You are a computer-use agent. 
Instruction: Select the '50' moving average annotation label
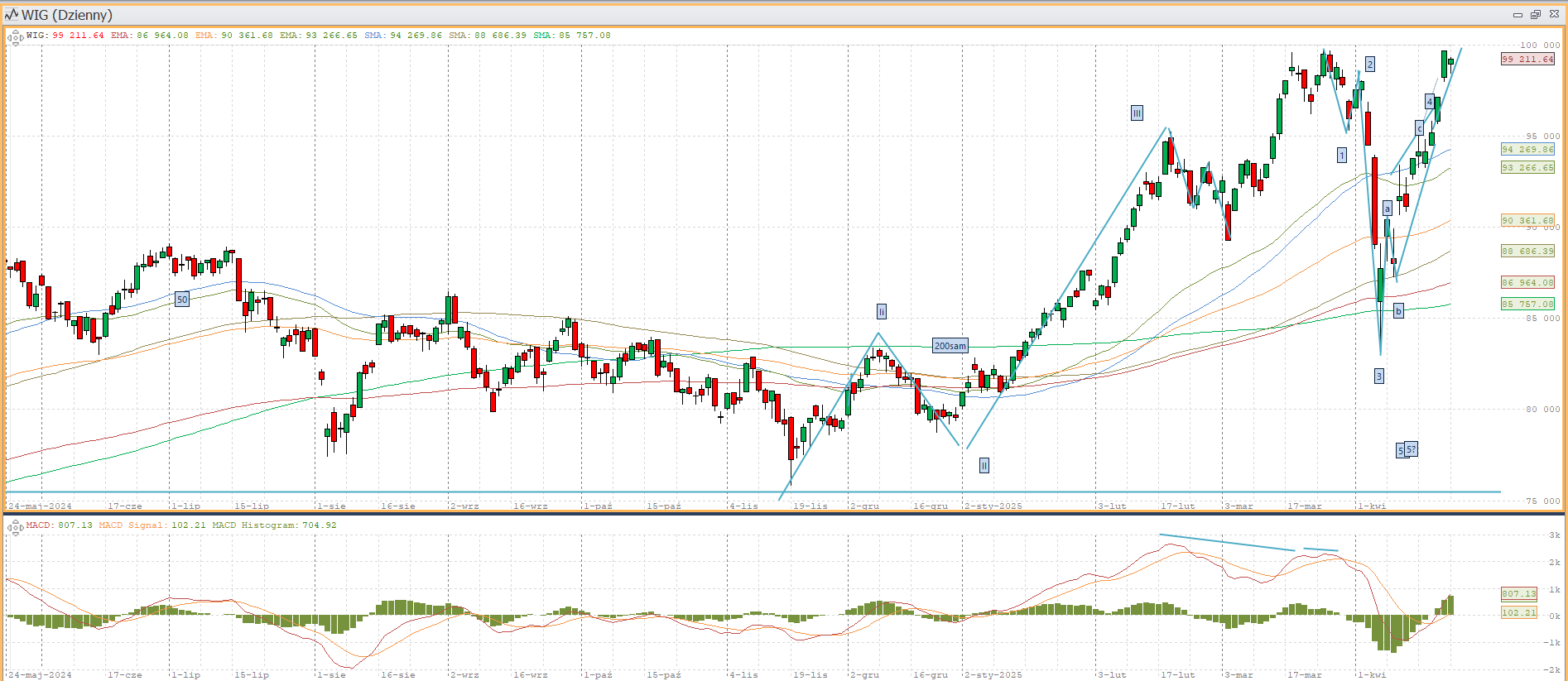pyautogui.click(x=182, y=300)
